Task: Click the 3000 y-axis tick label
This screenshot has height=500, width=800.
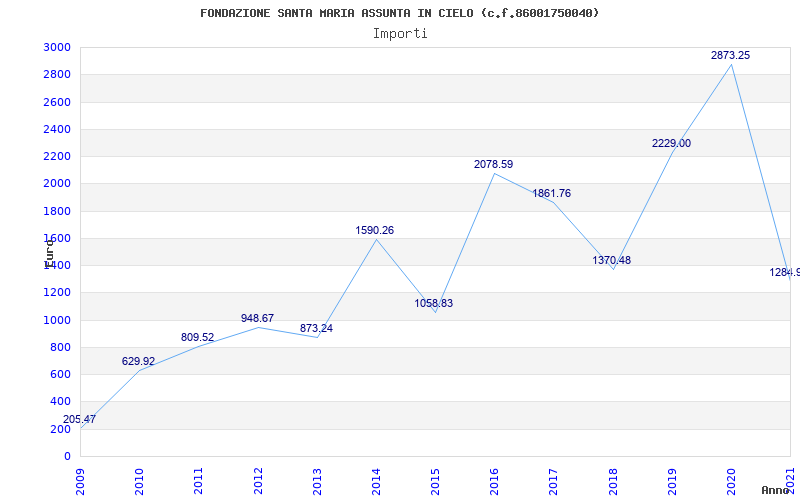Action: pyautogui.click(x=57, y=47)
